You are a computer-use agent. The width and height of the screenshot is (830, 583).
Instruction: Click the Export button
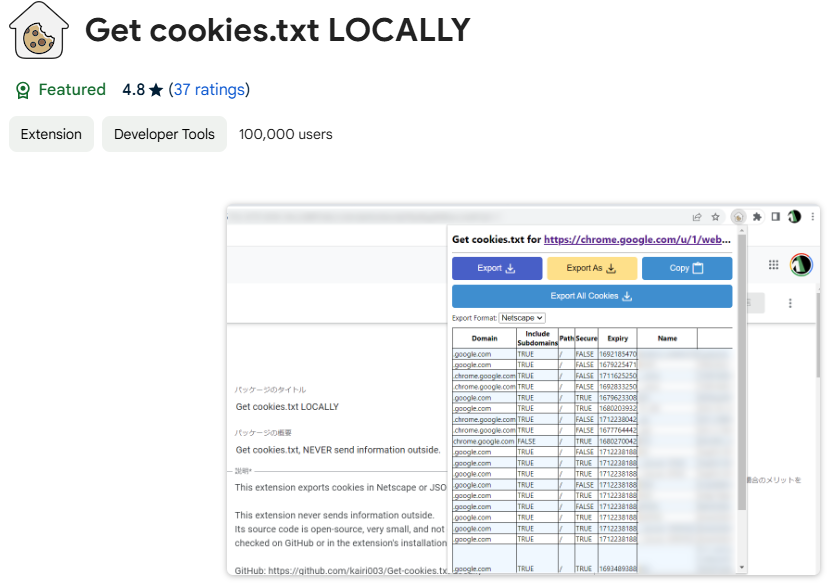pos(497,268)
